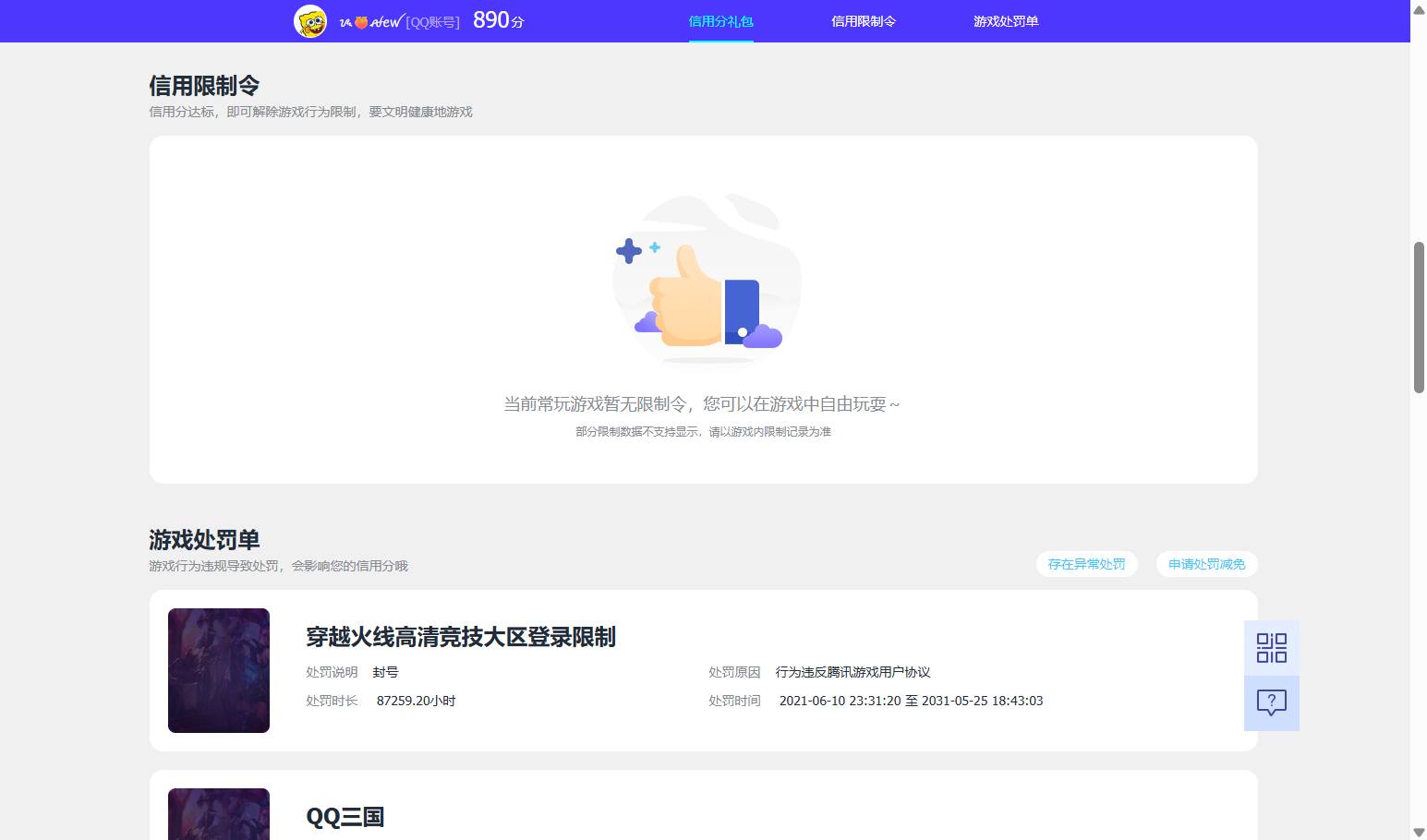
Task: Click the 存在异常处罚 button
Action: pos(1087,564)
